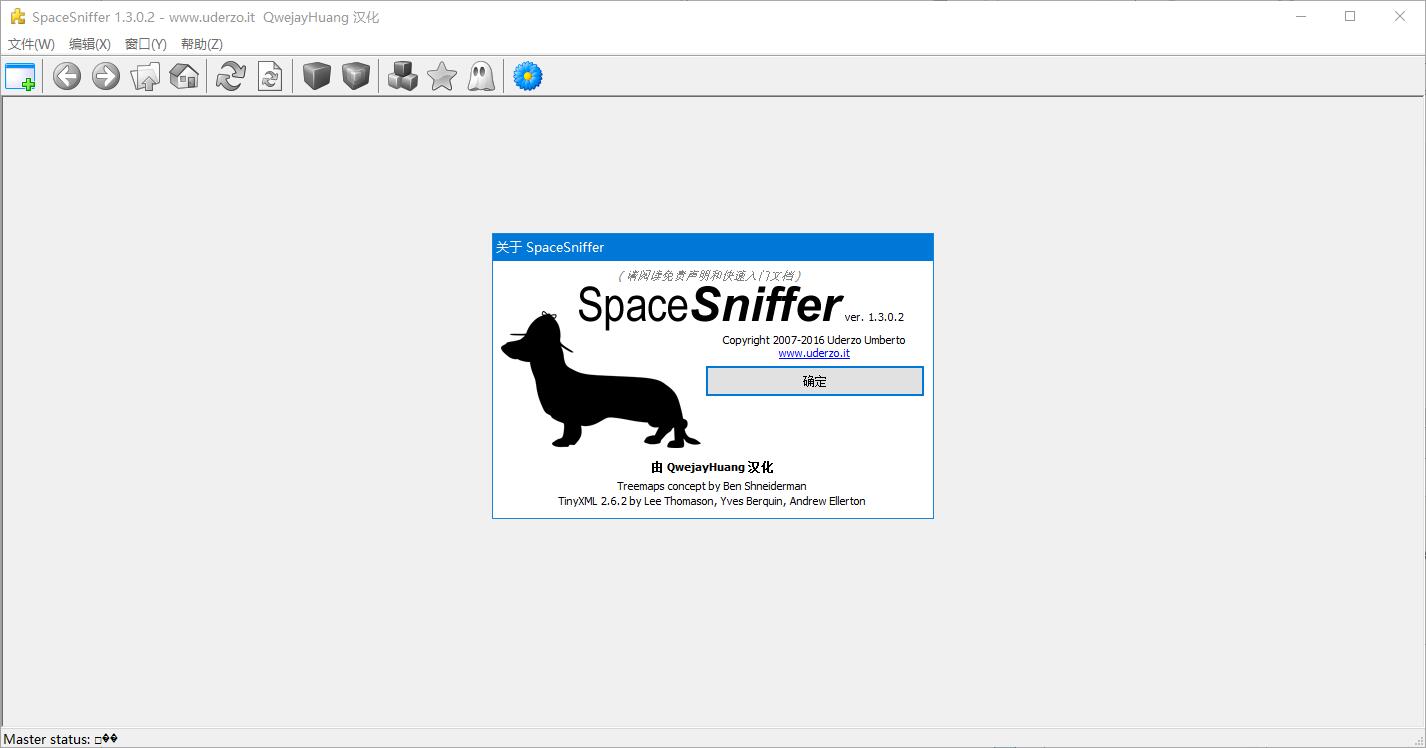This screenshot has height=748, width=1426.
Task: Click the second single grey cube icon
Action: click(356, 76)
